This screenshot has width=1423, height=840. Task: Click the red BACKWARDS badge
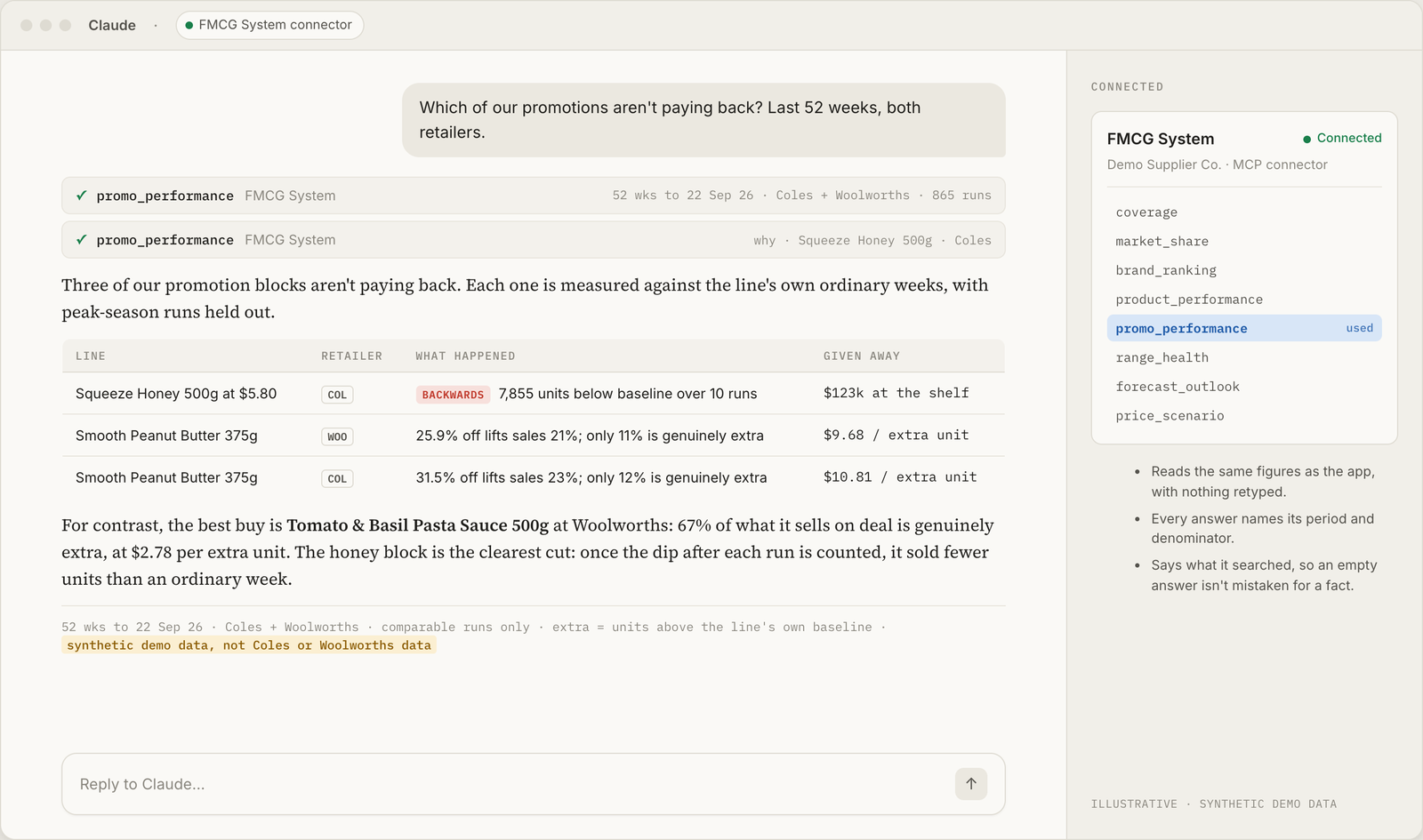coord(453,395)
